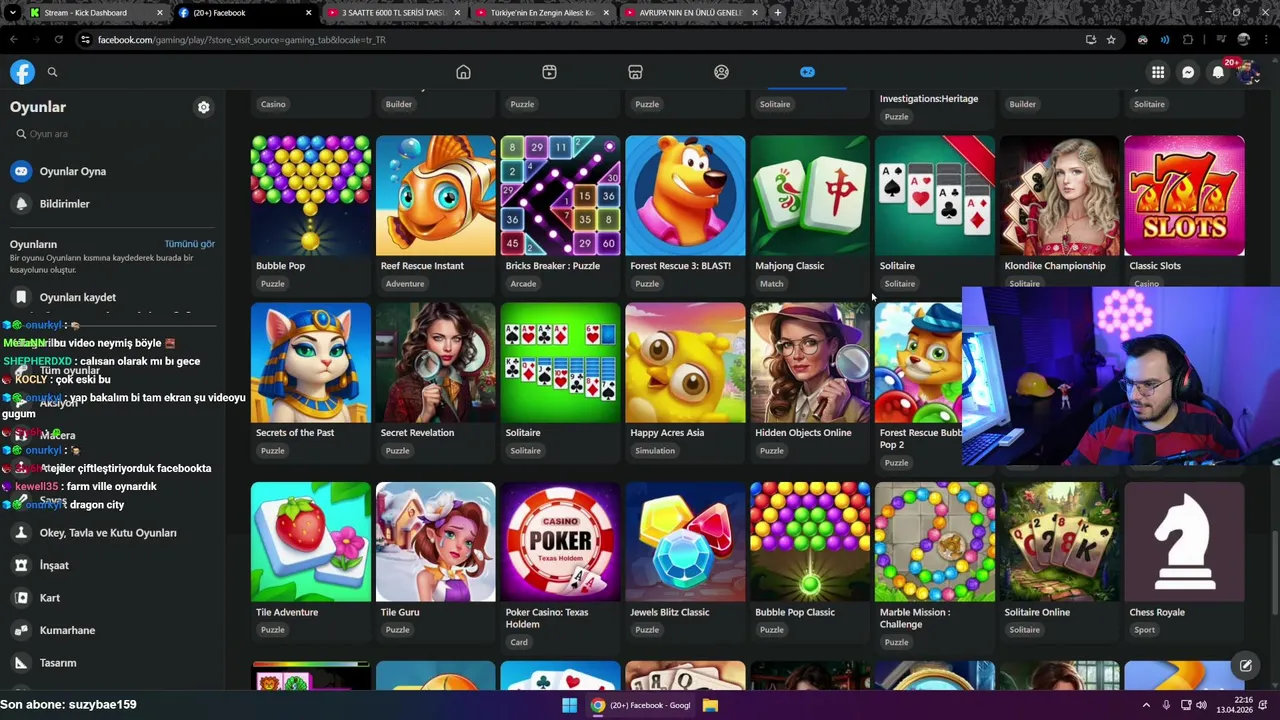
Task: Open the Tile Adventure game thumbnail
Action: pyautogui.click(x=311, y=542)
